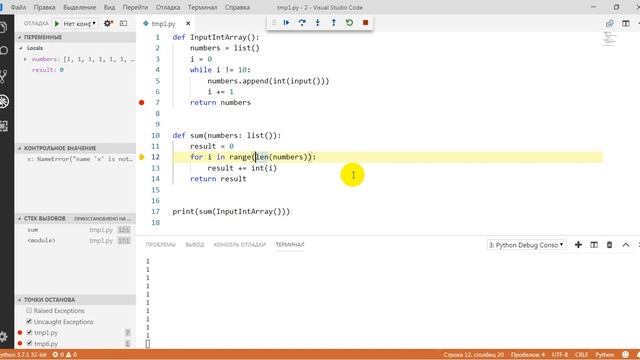This screenshot has height=360, width=640.
Task: Expand the numbers variable
Action: [x=25, y=59]
